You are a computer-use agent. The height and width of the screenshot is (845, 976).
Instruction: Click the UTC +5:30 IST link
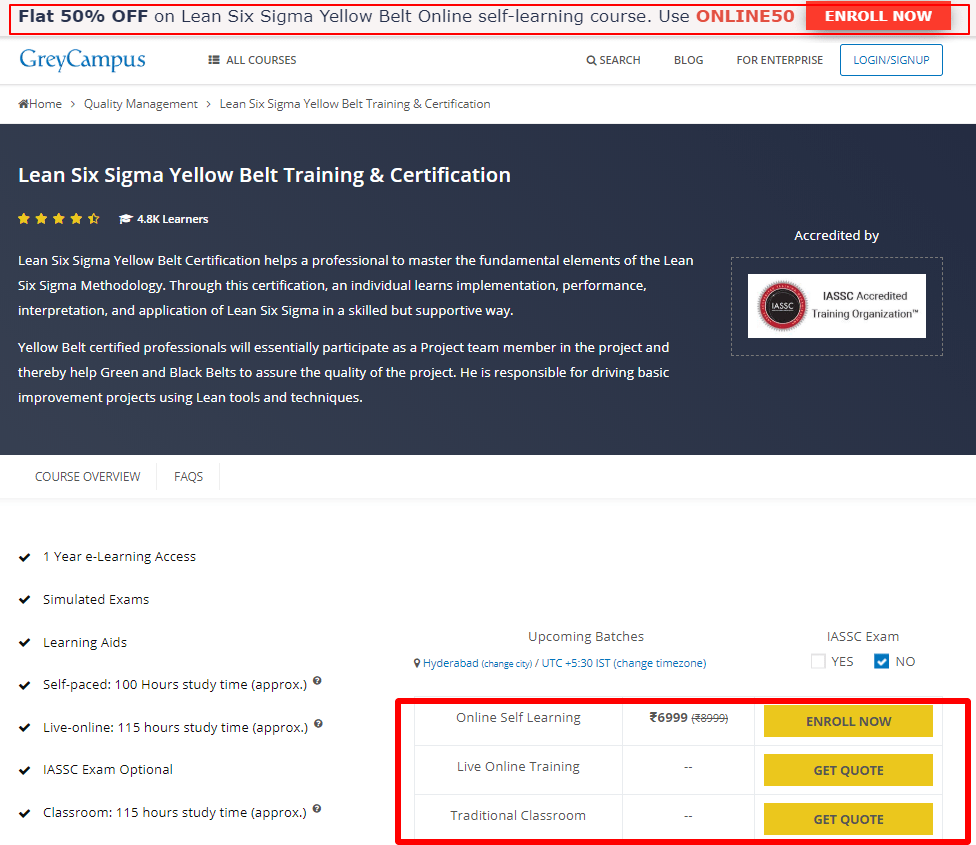click(576, 663)
